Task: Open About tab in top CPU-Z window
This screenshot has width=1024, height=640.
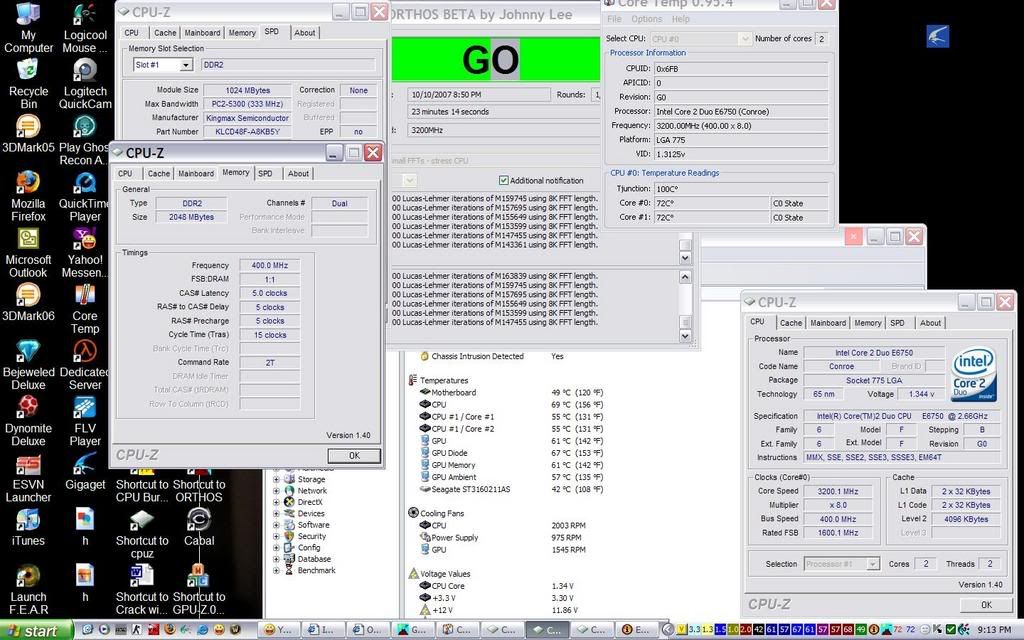Action: (x=304, y=33)
